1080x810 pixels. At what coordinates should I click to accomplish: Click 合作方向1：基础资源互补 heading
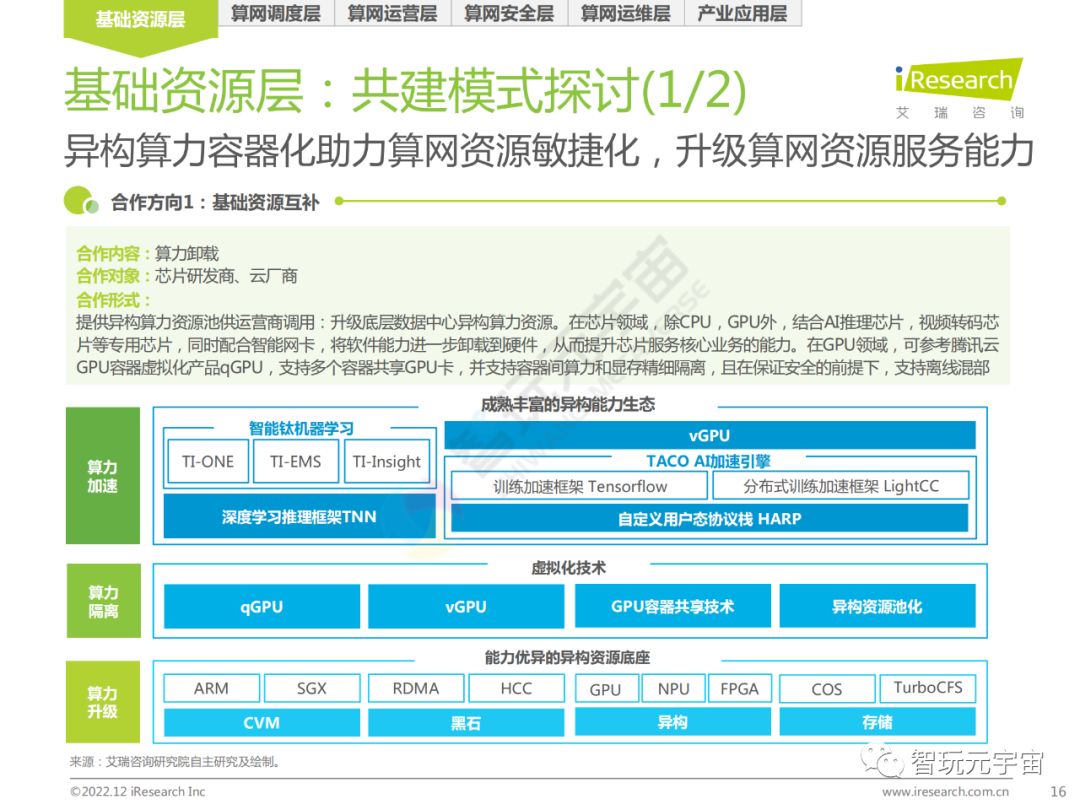point(215,202)
